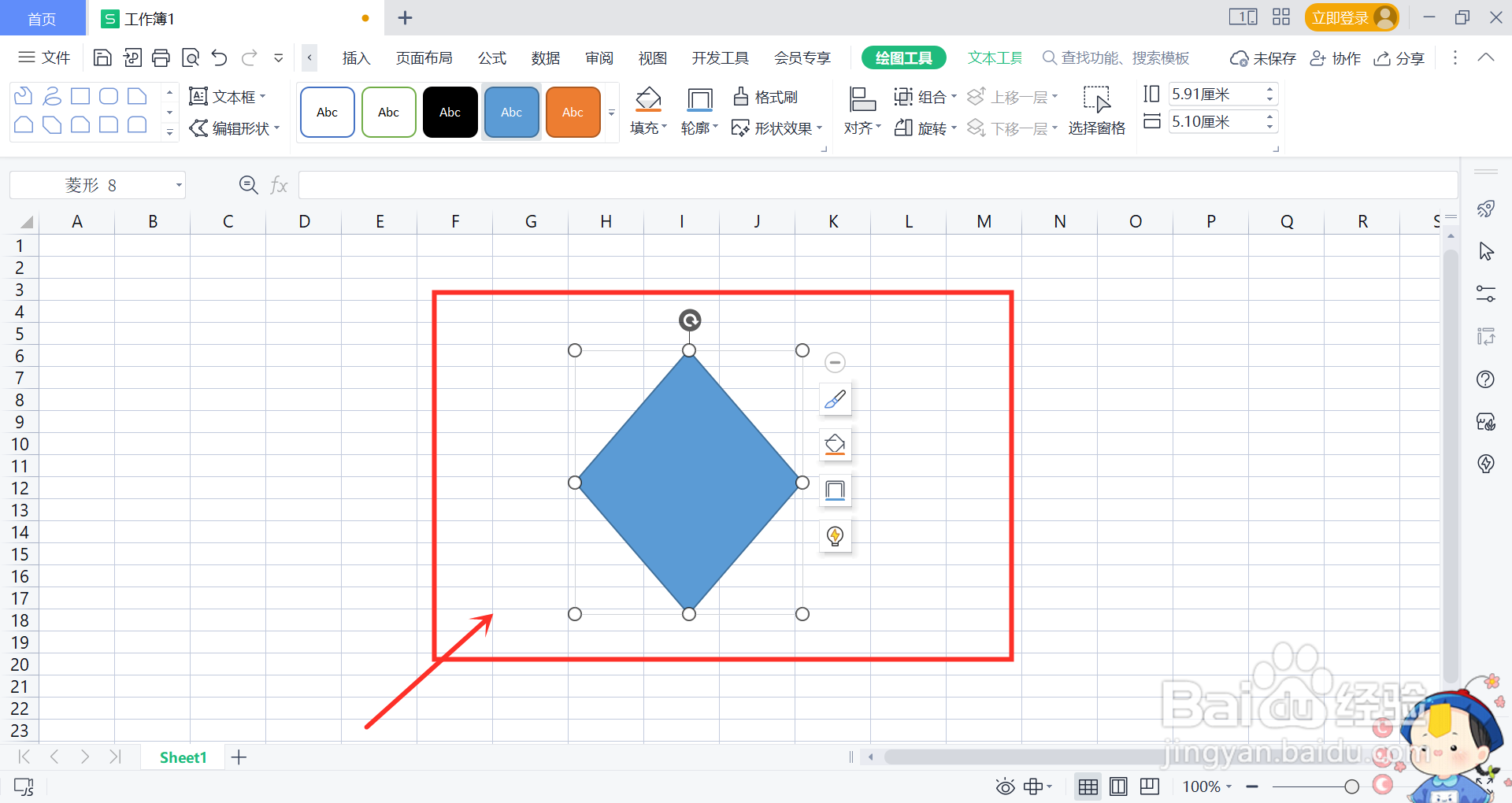Image resolution: width=1512 pixels, height=803 pixels.
Task: Open the 视图 menu tab
Action: click(652, 57)
